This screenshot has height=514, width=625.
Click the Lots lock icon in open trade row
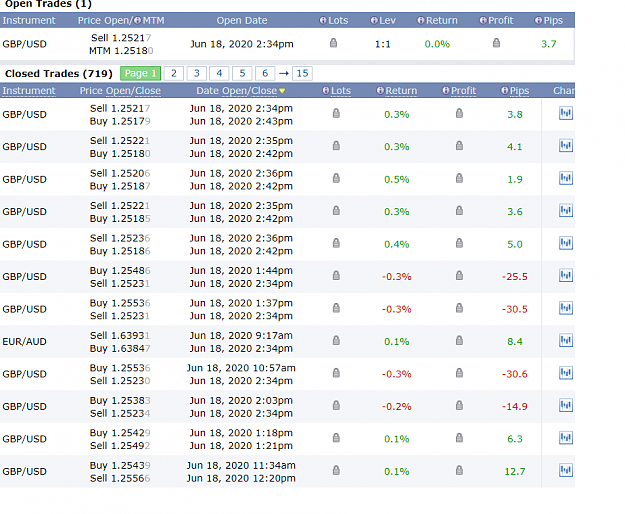coord(334,43)
